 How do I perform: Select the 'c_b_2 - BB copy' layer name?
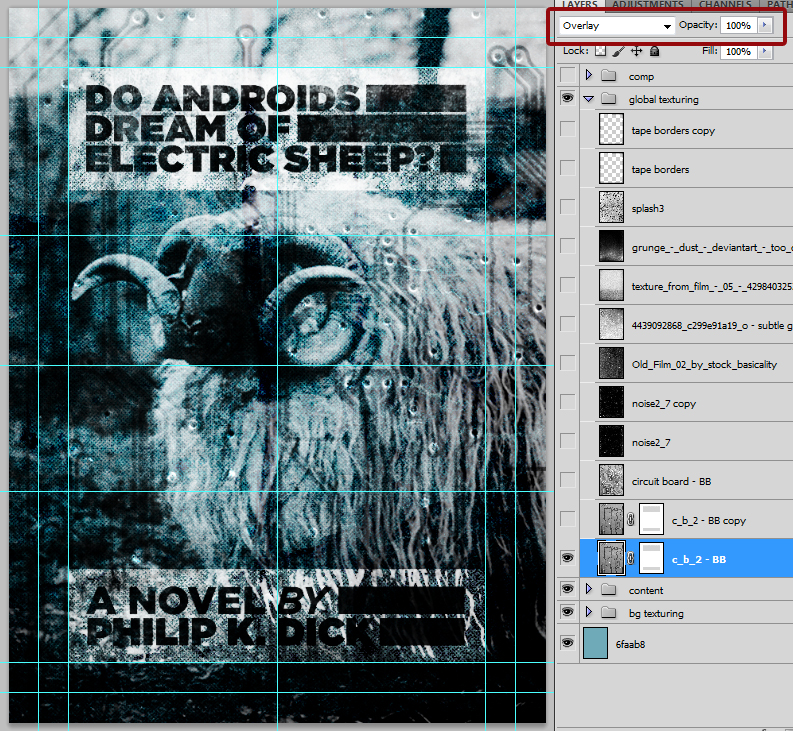(x=709, y=521)
